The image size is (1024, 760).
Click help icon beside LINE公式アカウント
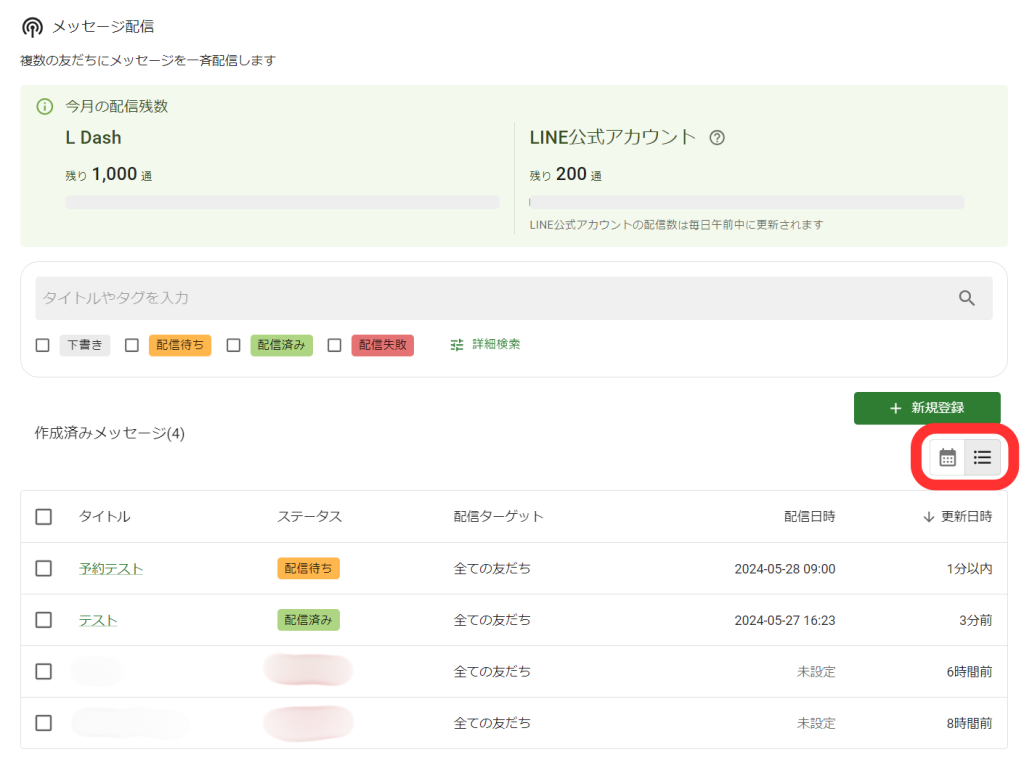point(716,138)
